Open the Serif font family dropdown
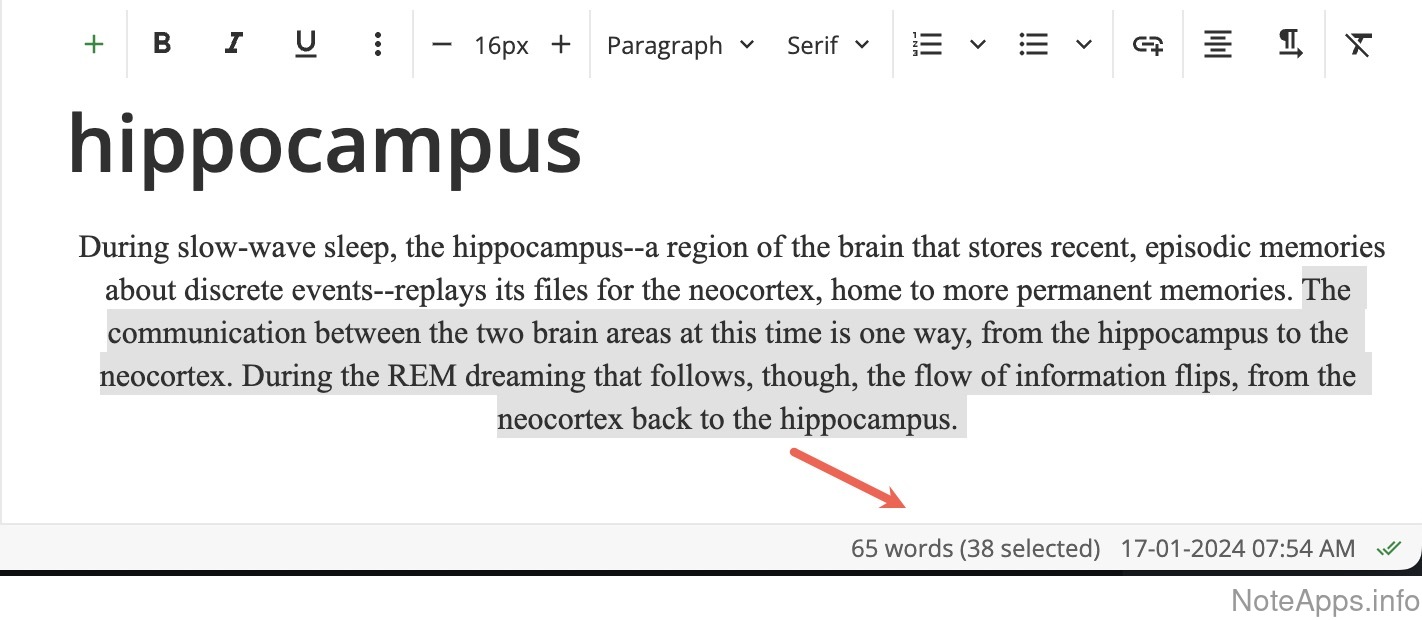The image size is (1422, 620). [828, 45]
